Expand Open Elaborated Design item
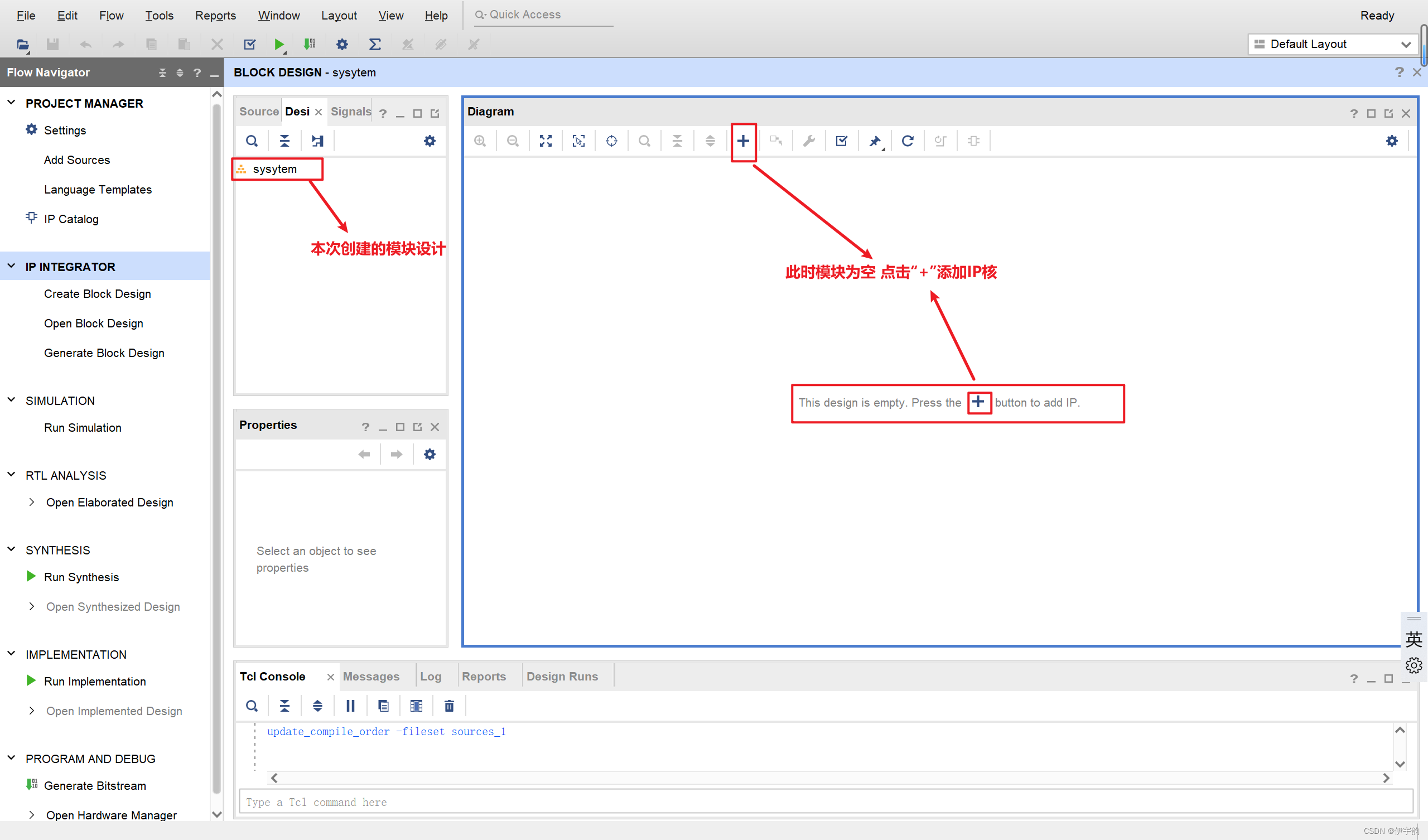 tap(32, 502)
